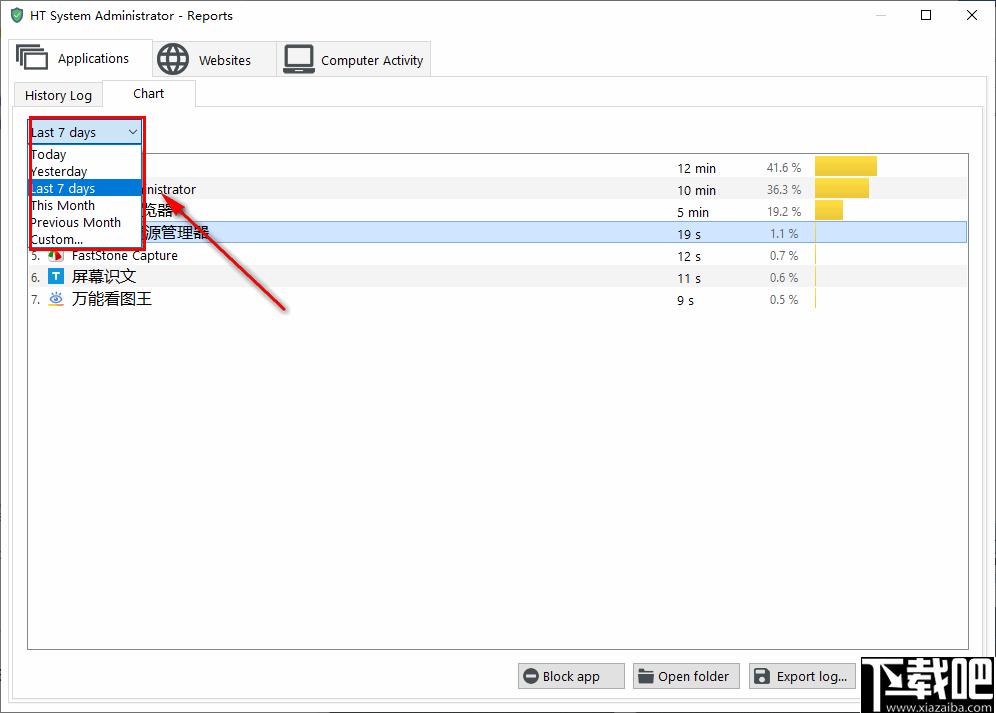Click the 12 min duration value
The height and width of the screenshot is (713, 996).
(x=696, y=168)
